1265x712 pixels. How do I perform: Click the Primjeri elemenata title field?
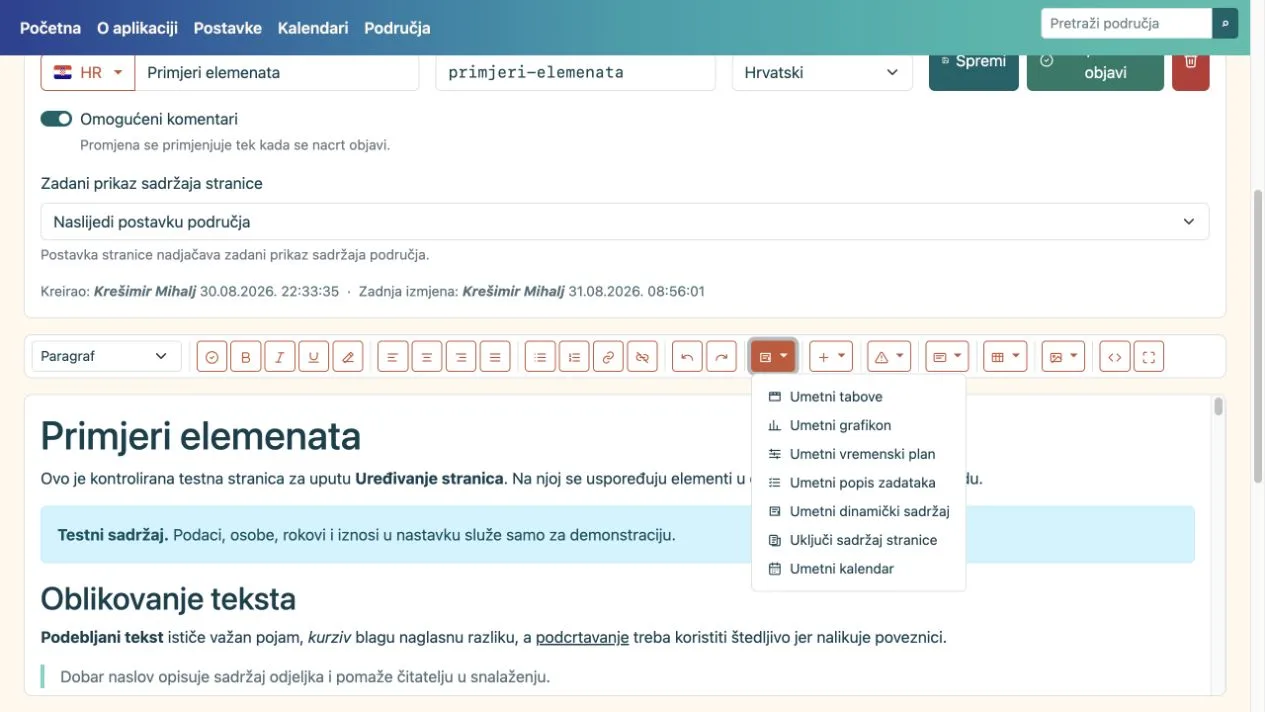tap(276, 73)
